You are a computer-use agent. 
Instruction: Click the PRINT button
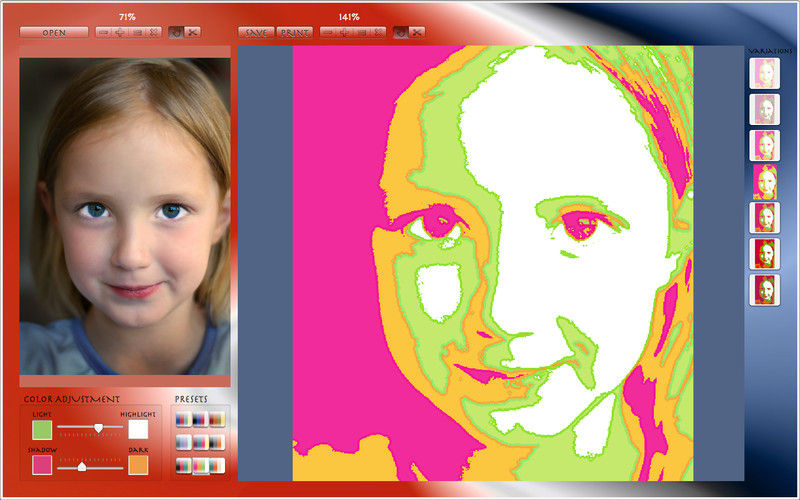294,32
